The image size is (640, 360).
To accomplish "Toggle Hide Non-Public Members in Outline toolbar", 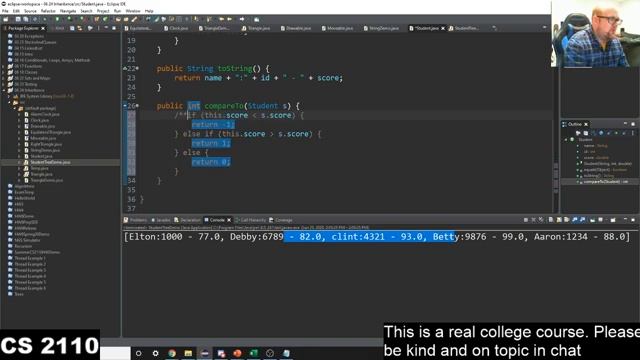I will [x=617, y=133].
